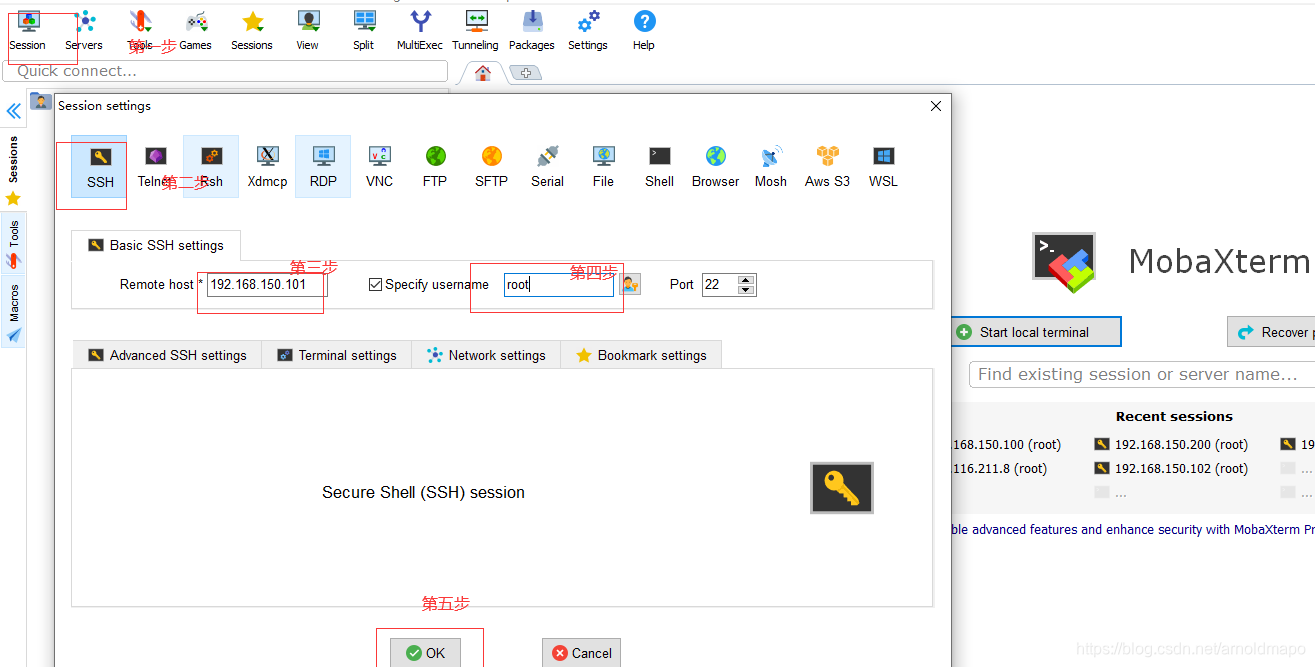
Task: Open the Macros sidebar tab
Action: click(13, 312)
